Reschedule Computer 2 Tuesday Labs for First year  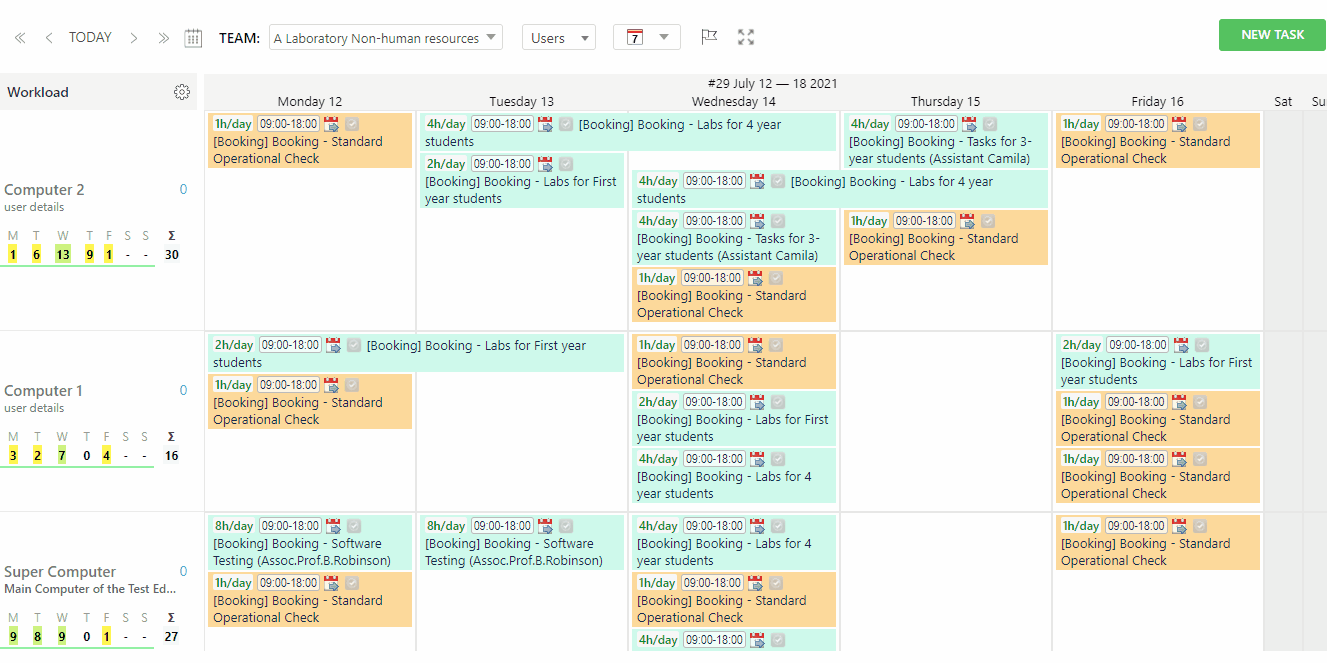(545, 164)
